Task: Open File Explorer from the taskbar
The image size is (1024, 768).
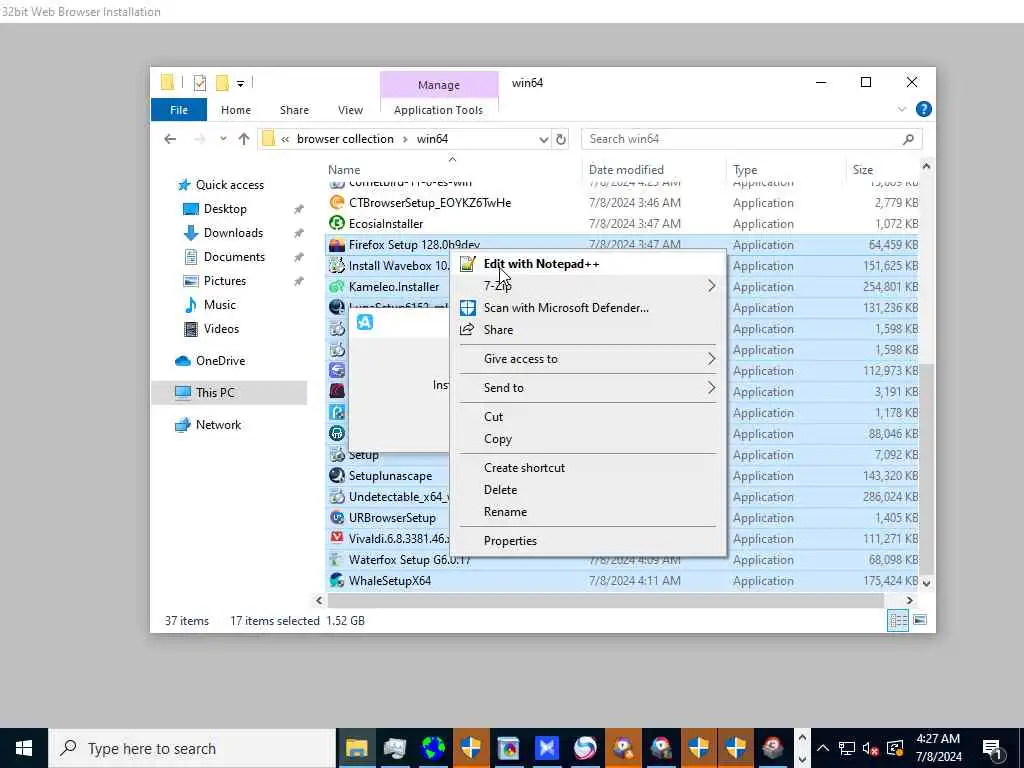Action: click(x=357, y=748)
